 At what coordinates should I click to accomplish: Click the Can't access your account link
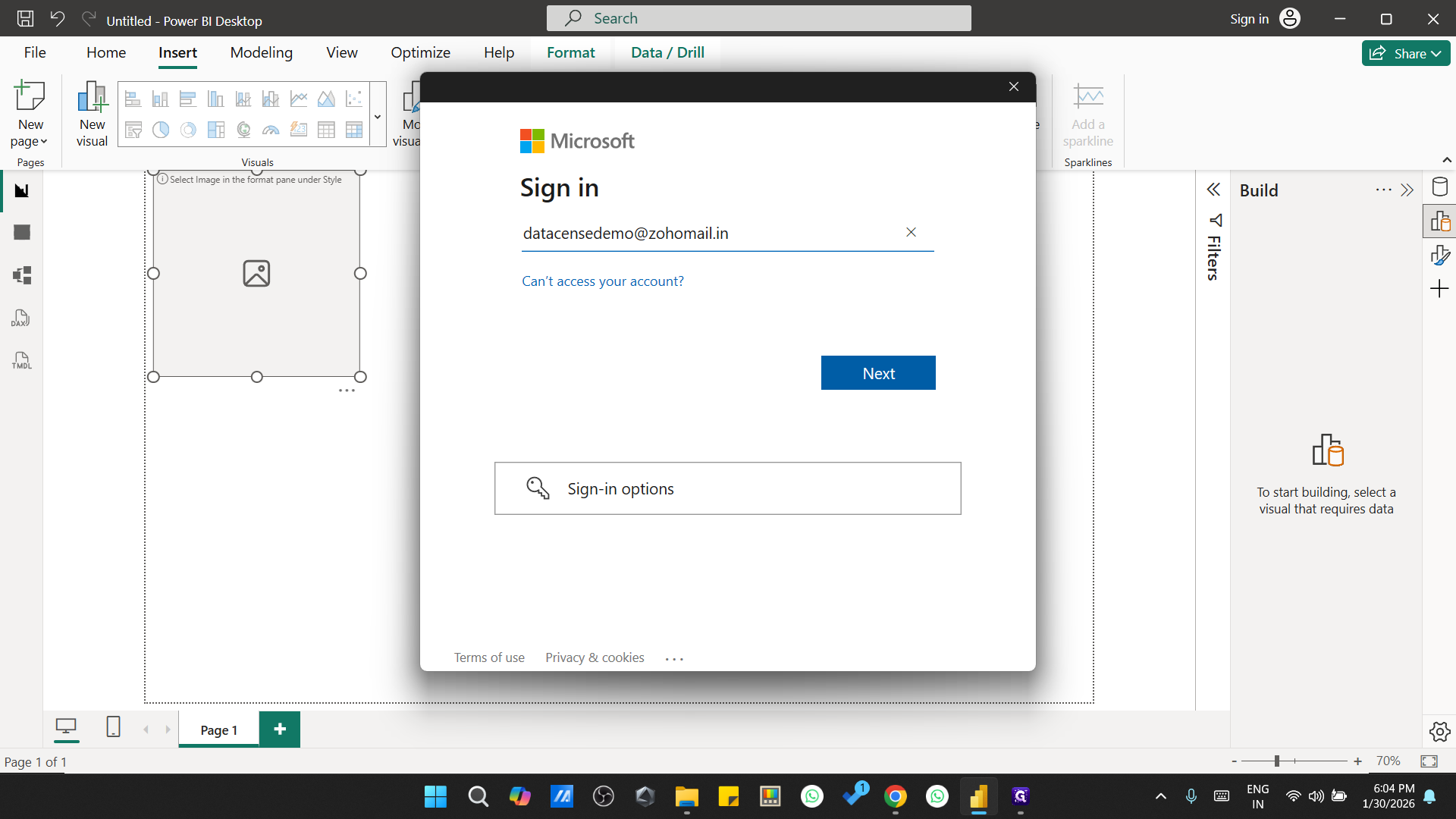(x=602, y=281)
